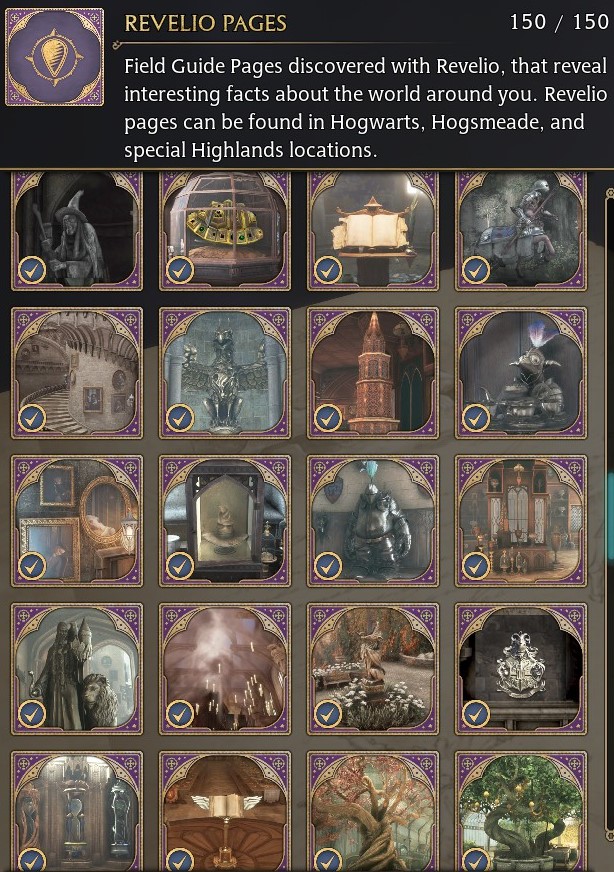The width and height of the screenshot is (614, 872).
Task: Click the Sorting Hat display case page
Action: [225, 521]
